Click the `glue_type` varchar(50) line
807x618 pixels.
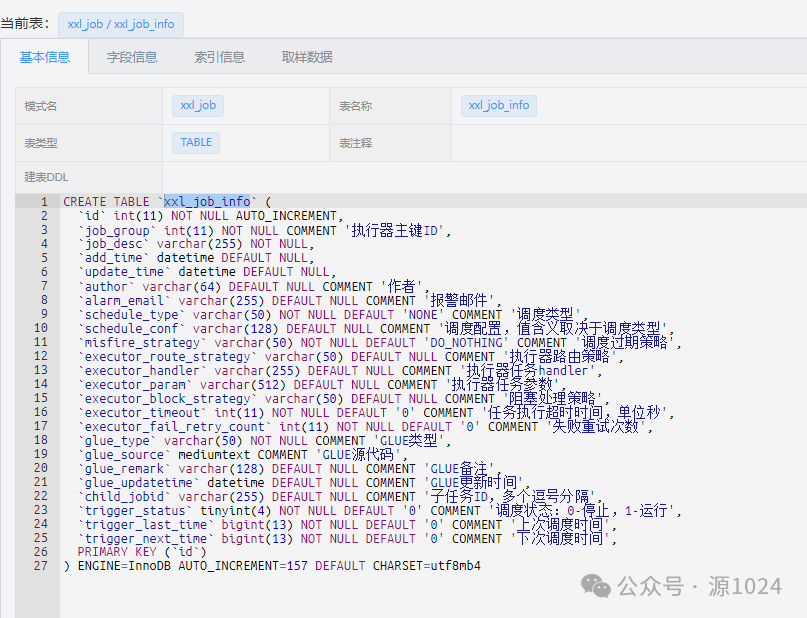click(265, 440)
